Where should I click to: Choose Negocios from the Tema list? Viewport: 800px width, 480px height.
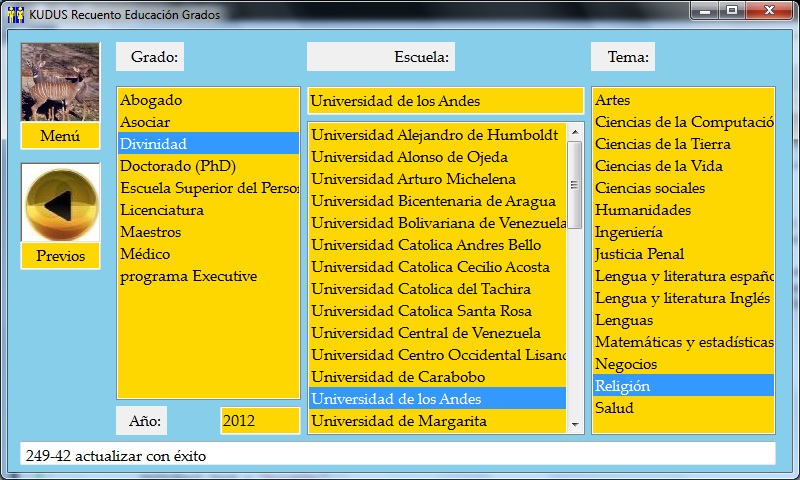625,364
